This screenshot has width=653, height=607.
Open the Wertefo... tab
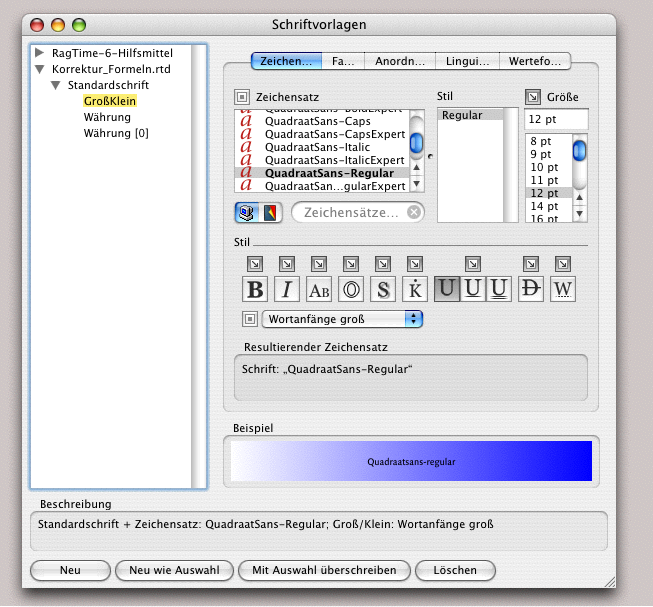click(x=534, y=61)
